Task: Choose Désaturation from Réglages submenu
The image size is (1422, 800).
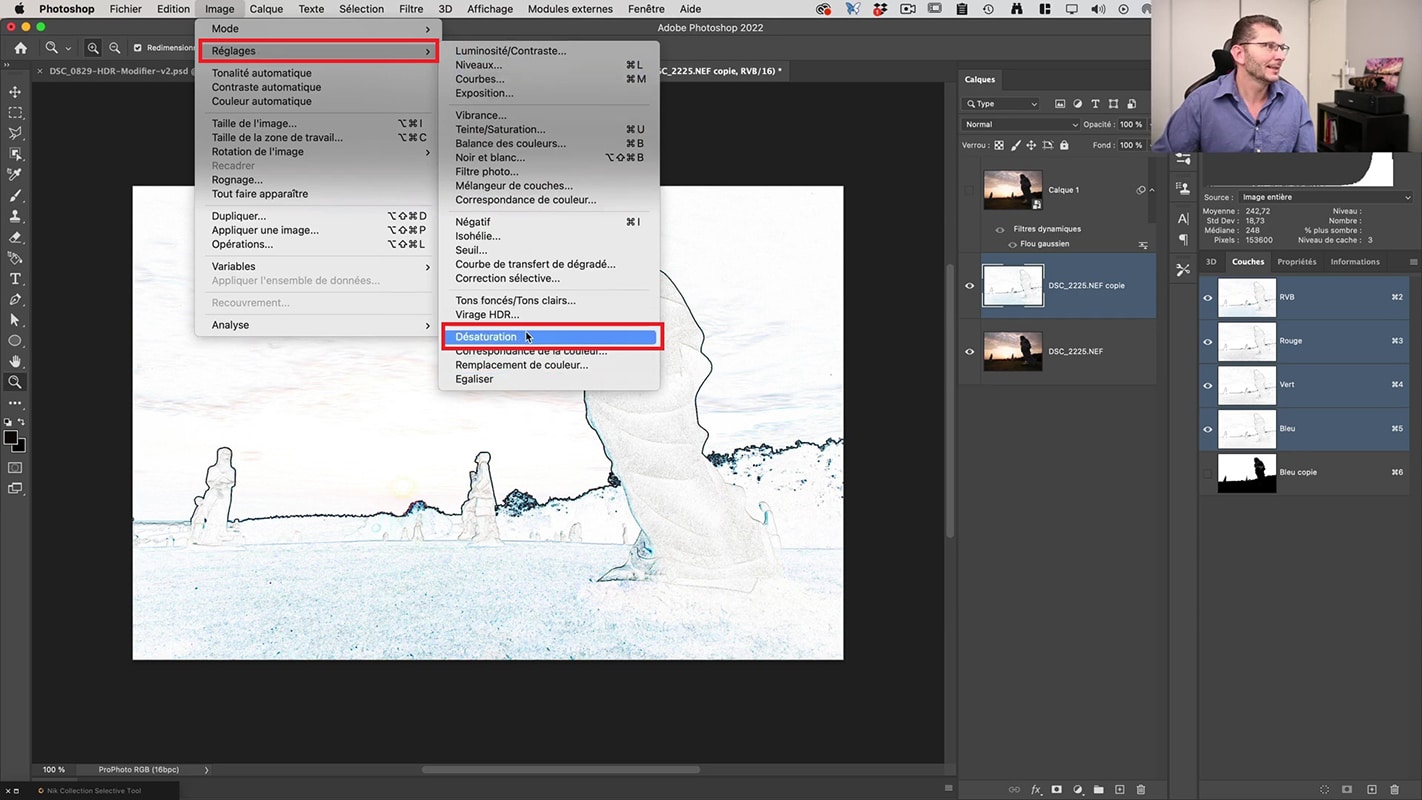Action: coord(549,337)
